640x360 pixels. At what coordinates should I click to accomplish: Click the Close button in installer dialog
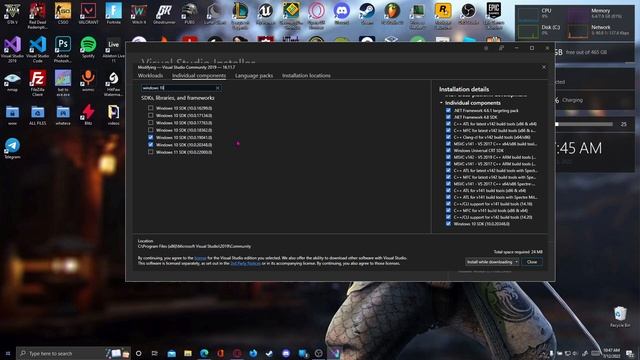click(532, 262)
